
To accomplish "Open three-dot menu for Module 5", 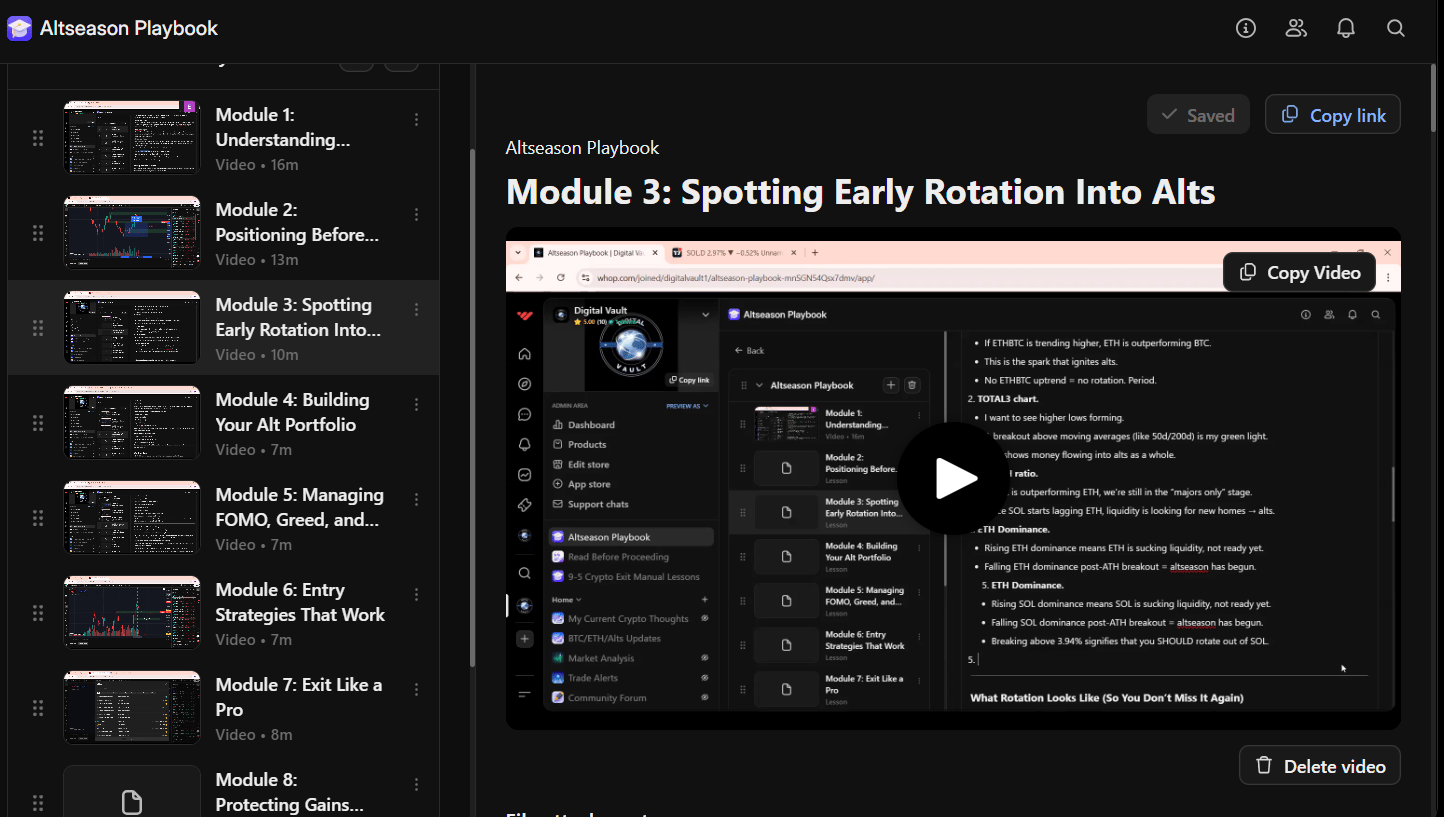I will 417,499.
